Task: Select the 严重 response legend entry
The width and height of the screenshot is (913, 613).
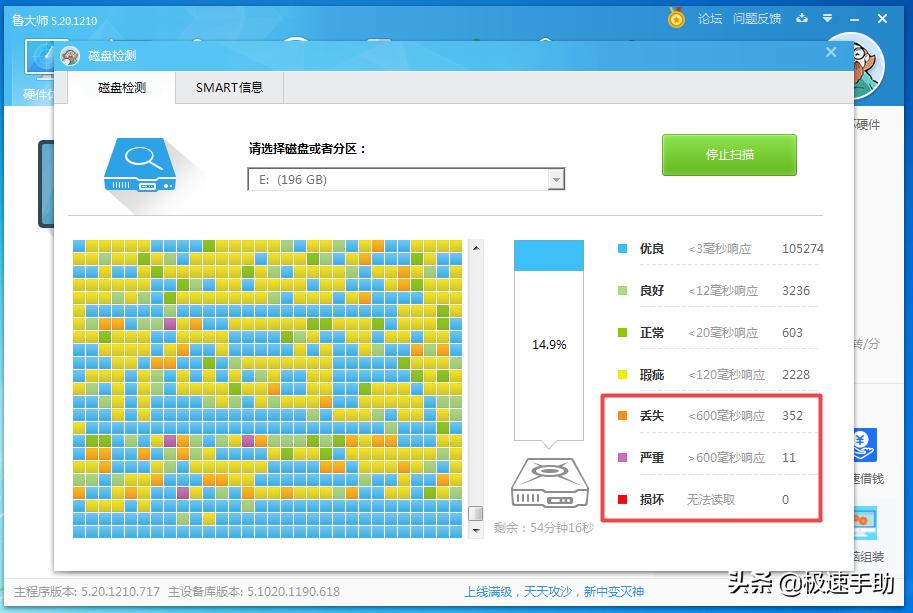Action: (652, 457)
